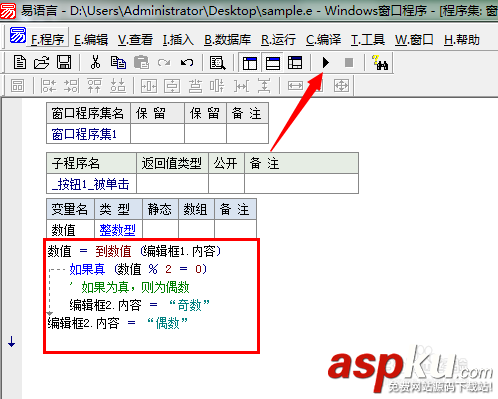Click the New file toolbar icon
498x399 pixels.
click(20, 62)
